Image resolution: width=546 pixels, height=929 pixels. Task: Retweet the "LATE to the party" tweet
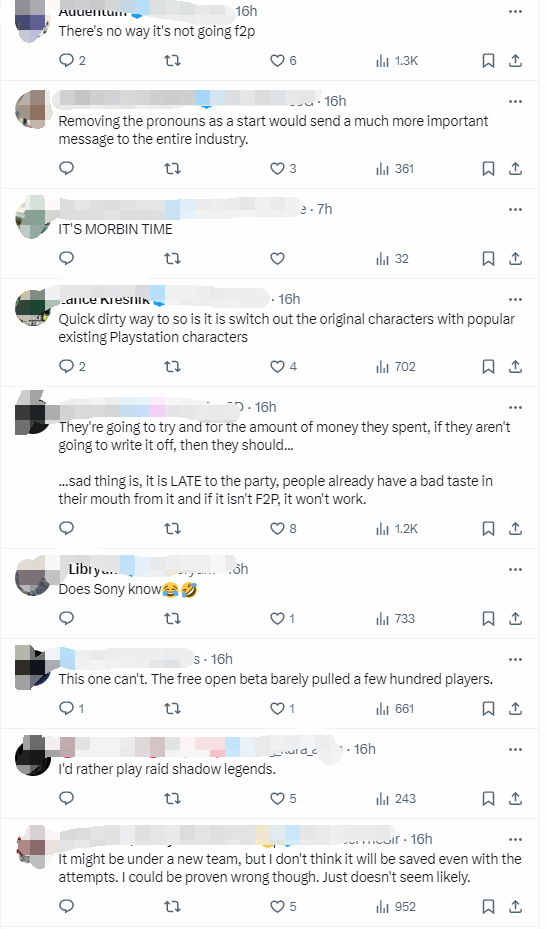point(172,528)
